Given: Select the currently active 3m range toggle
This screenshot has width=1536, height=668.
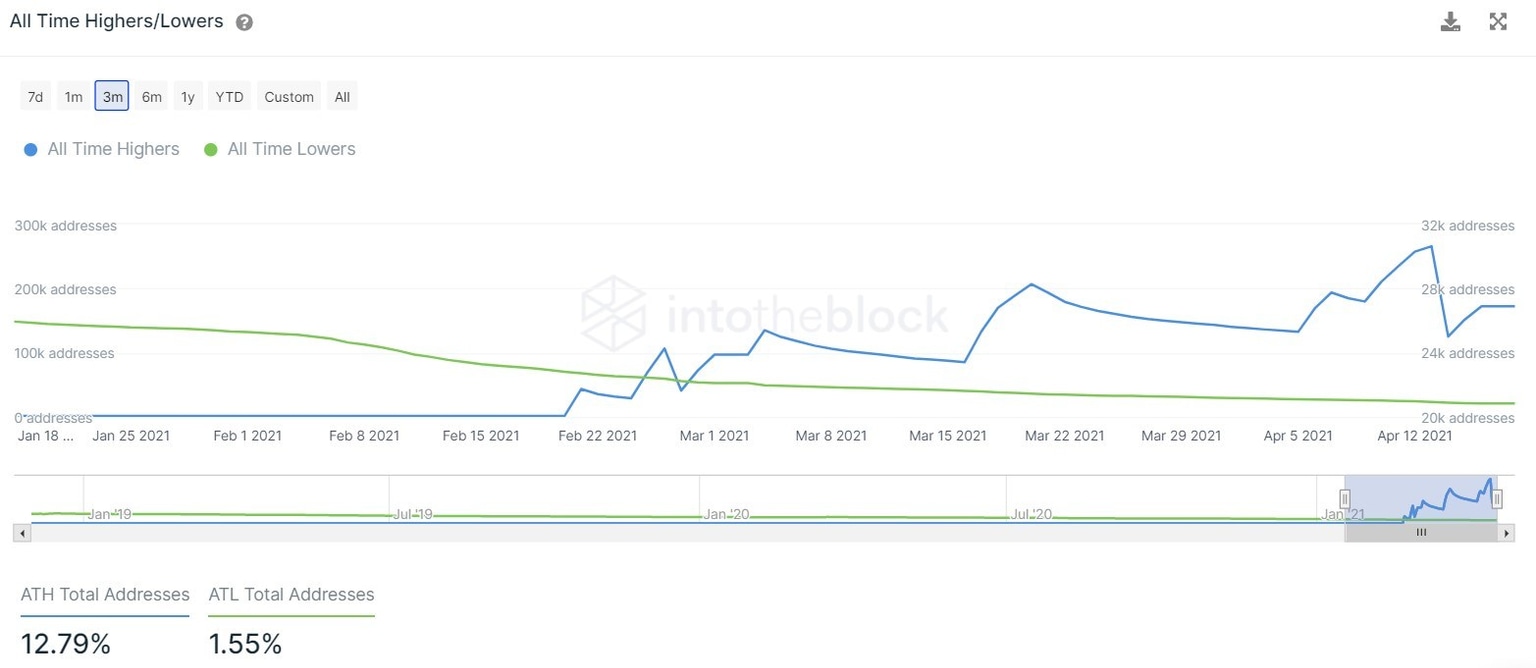Looking at the screenshot, I should (112, 96).
